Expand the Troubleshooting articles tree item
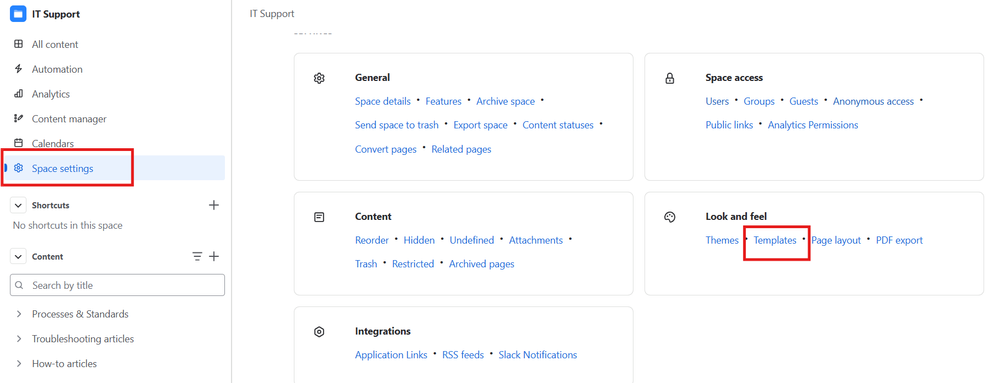999x383 pixels. tap(18, 339)
